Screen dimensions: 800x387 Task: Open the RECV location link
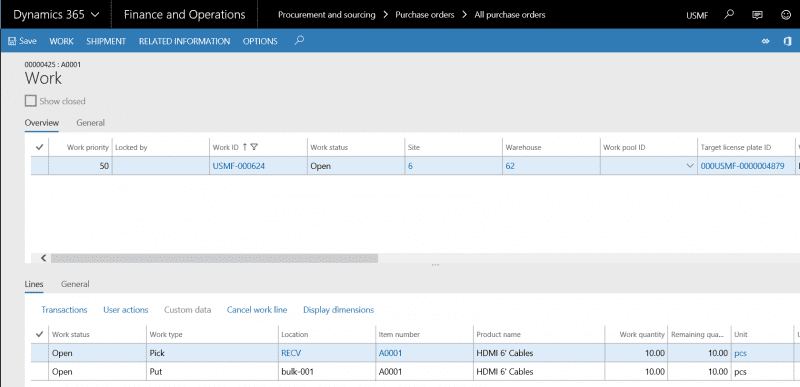(291, 353)
